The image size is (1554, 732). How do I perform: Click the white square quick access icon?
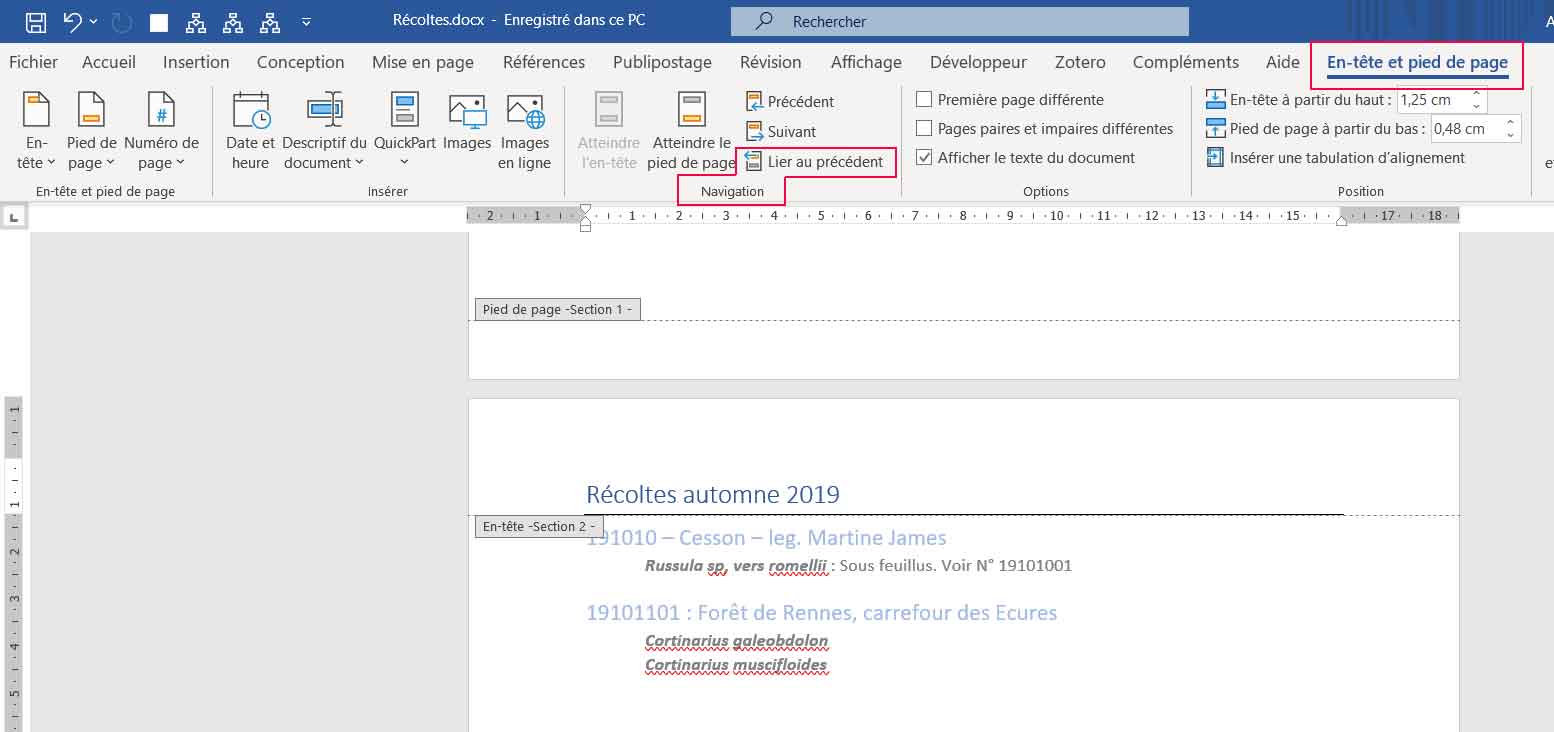(158, 22)
